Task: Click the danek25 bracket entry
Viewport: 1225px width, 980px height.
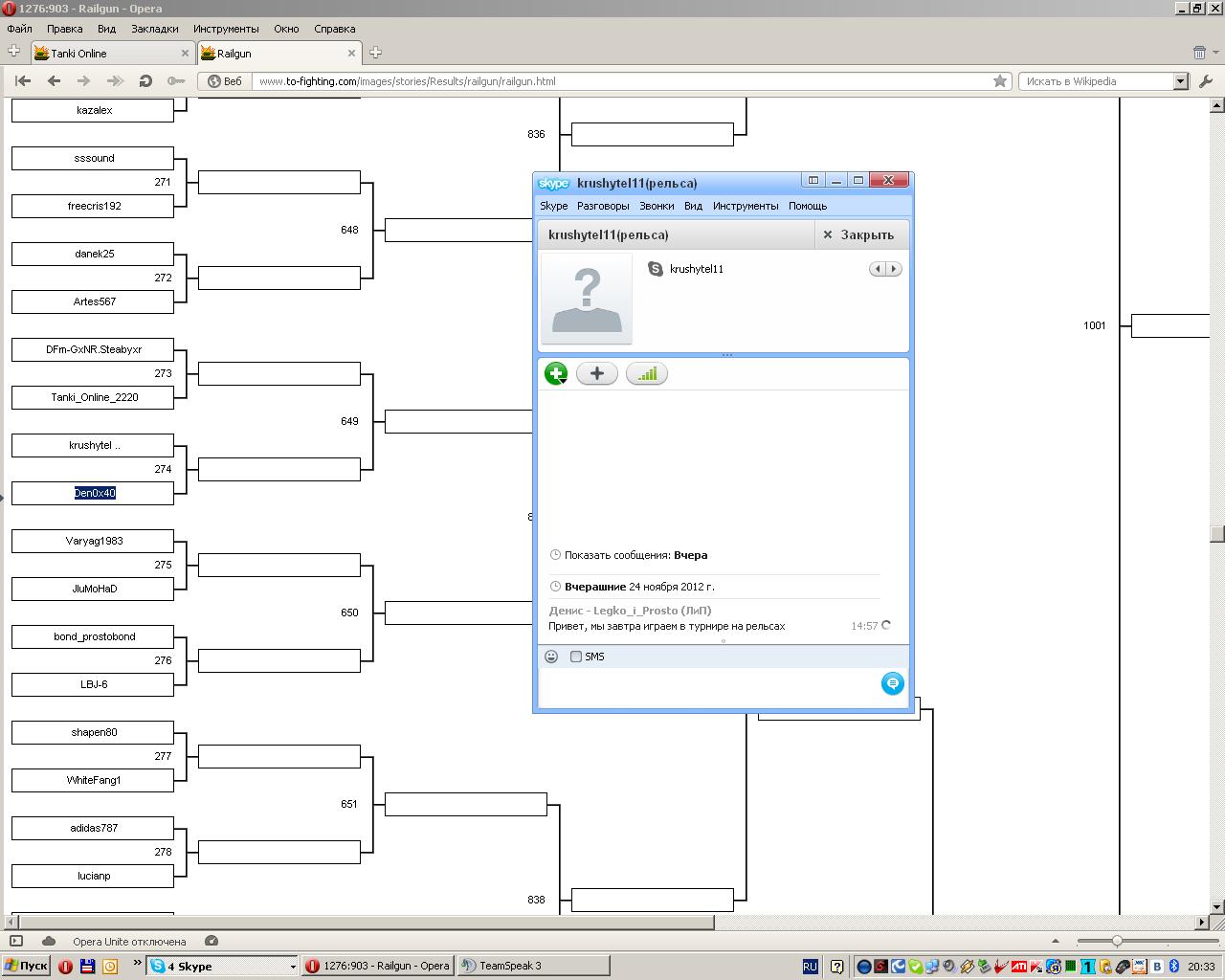Action: point(93,254)
